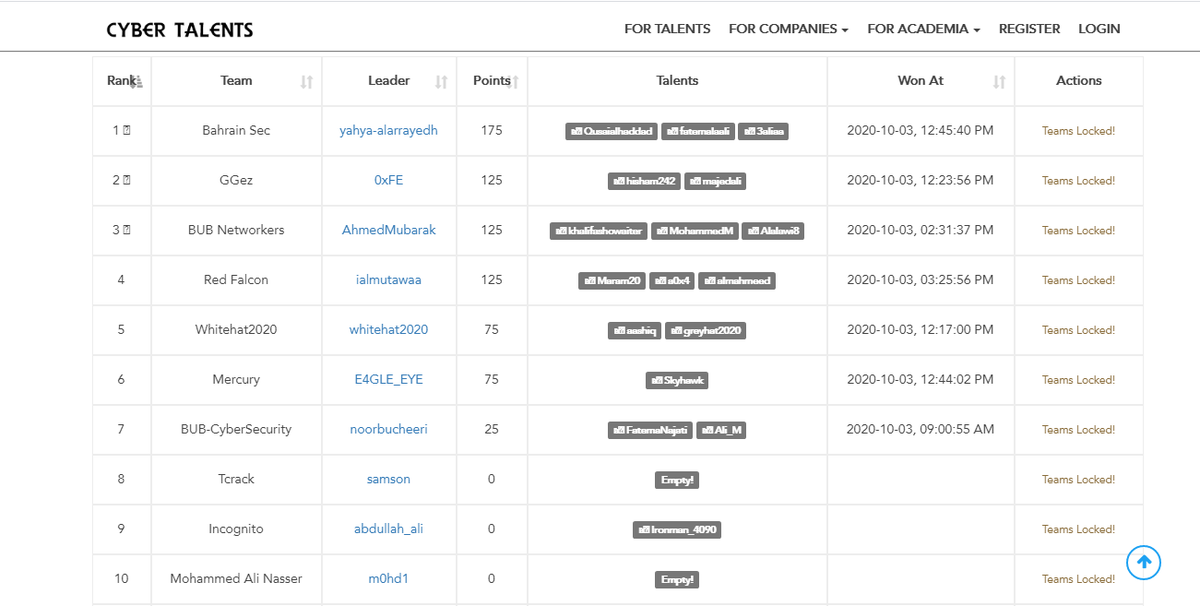Sort table by Rank column icon
This screenshot has width=1200, height=606.
point(138,82)
